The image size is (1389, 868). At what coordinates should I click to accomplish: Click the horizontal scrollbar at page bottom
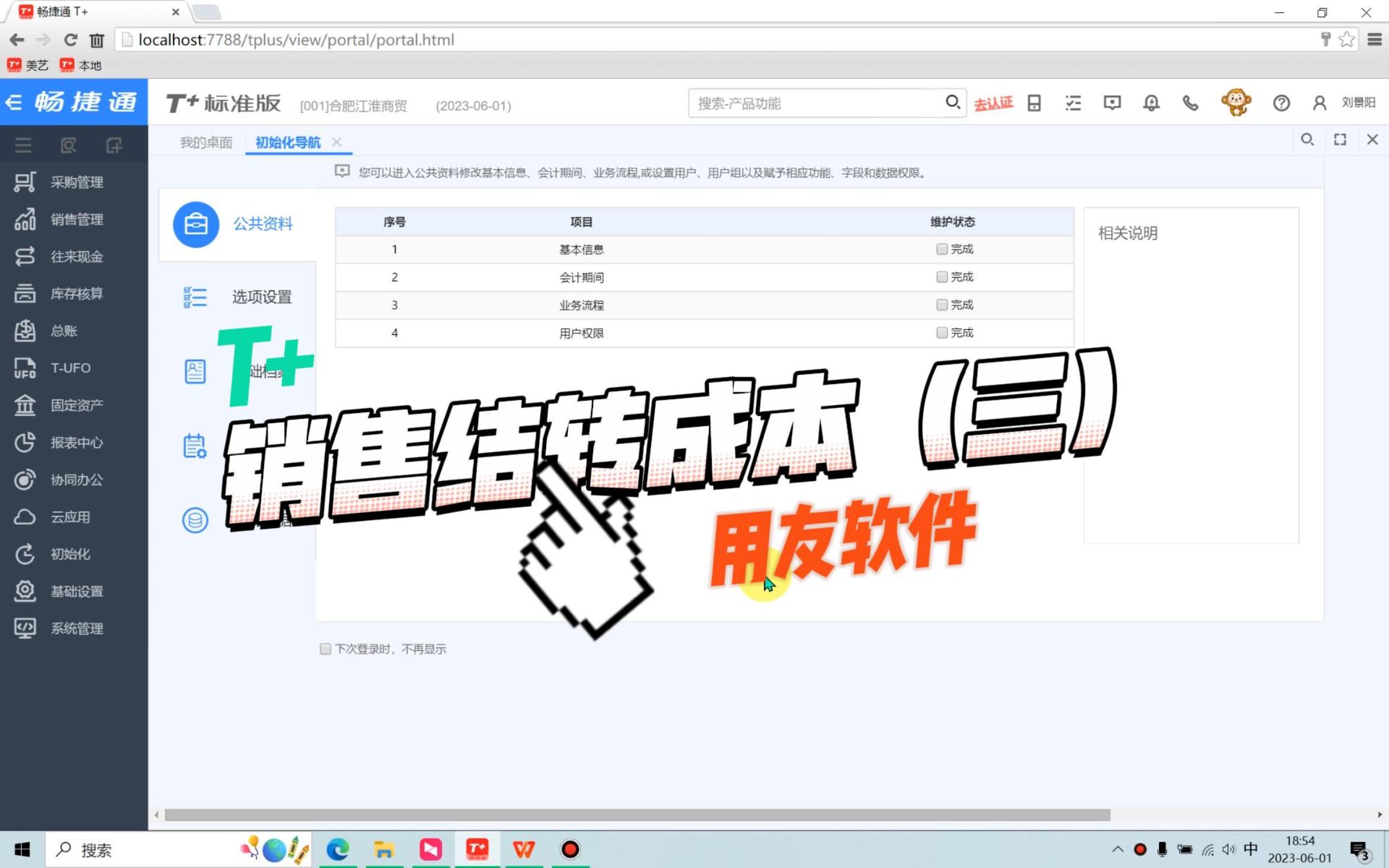pos(637,815)
